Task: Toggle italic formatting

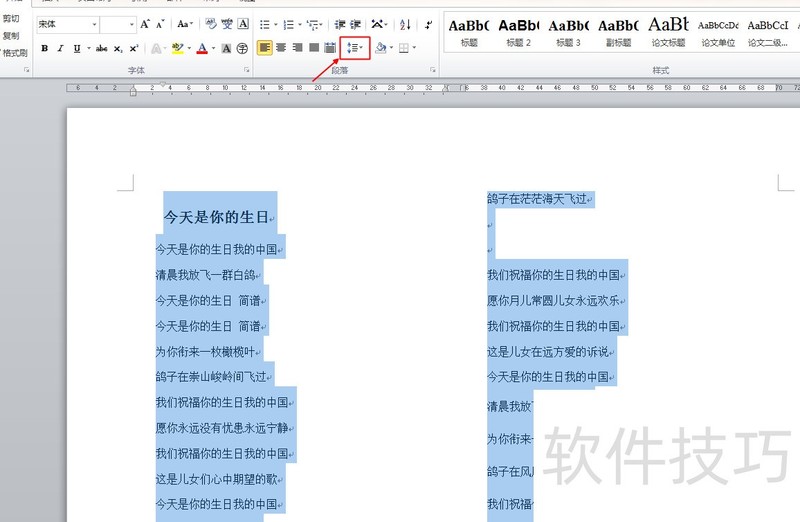Action: pyautogui.click(x=61, y=48)
